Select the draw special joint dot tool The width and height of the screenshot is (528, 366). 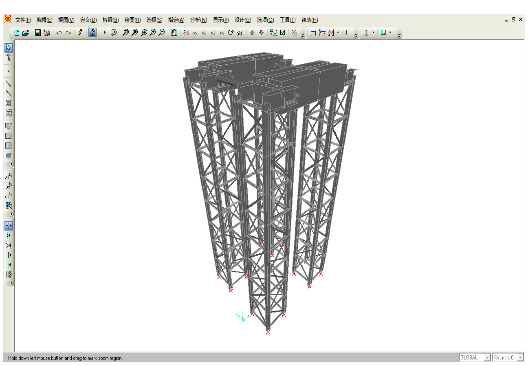pyautogui.click(x=8, y=71)
